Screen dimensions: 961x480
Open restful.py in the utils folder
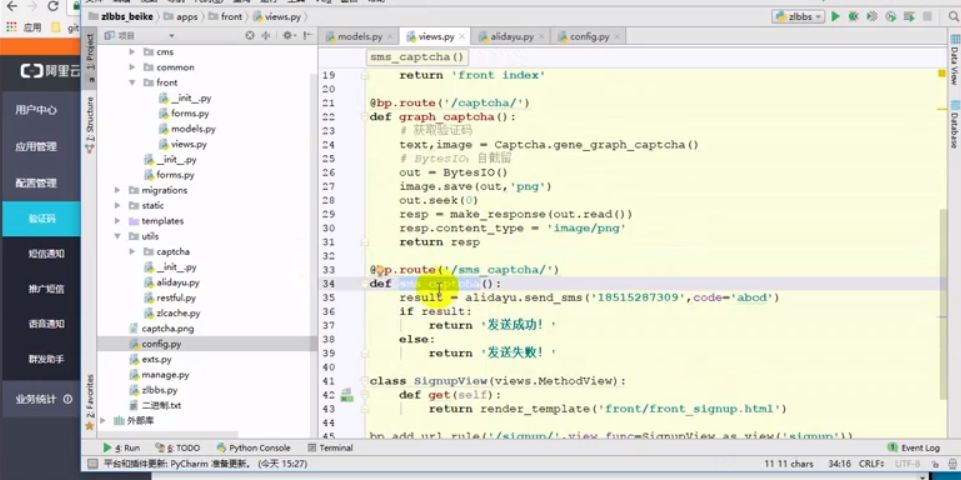(x=177, y=297)
